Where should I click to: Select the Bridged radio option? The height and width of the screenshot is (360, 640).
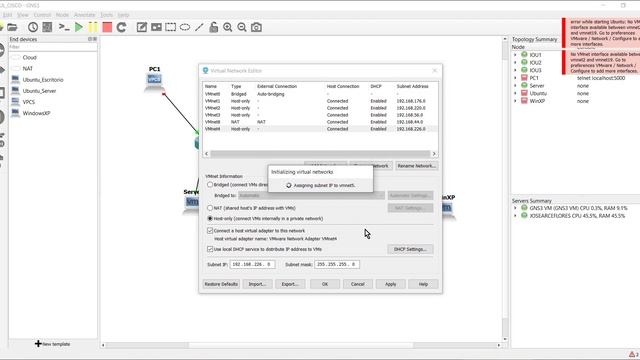point(210,184)
